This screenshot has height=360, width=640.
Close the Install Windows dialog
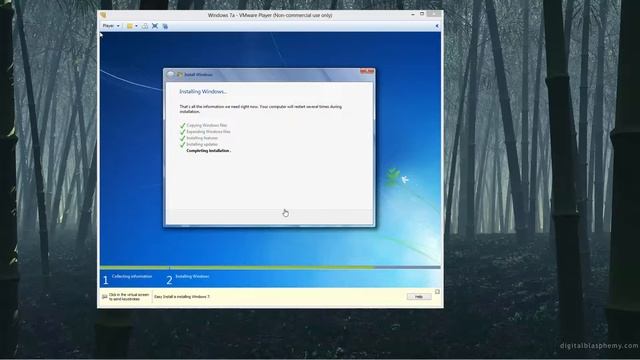pyautogui.click(x=367, y=72)
